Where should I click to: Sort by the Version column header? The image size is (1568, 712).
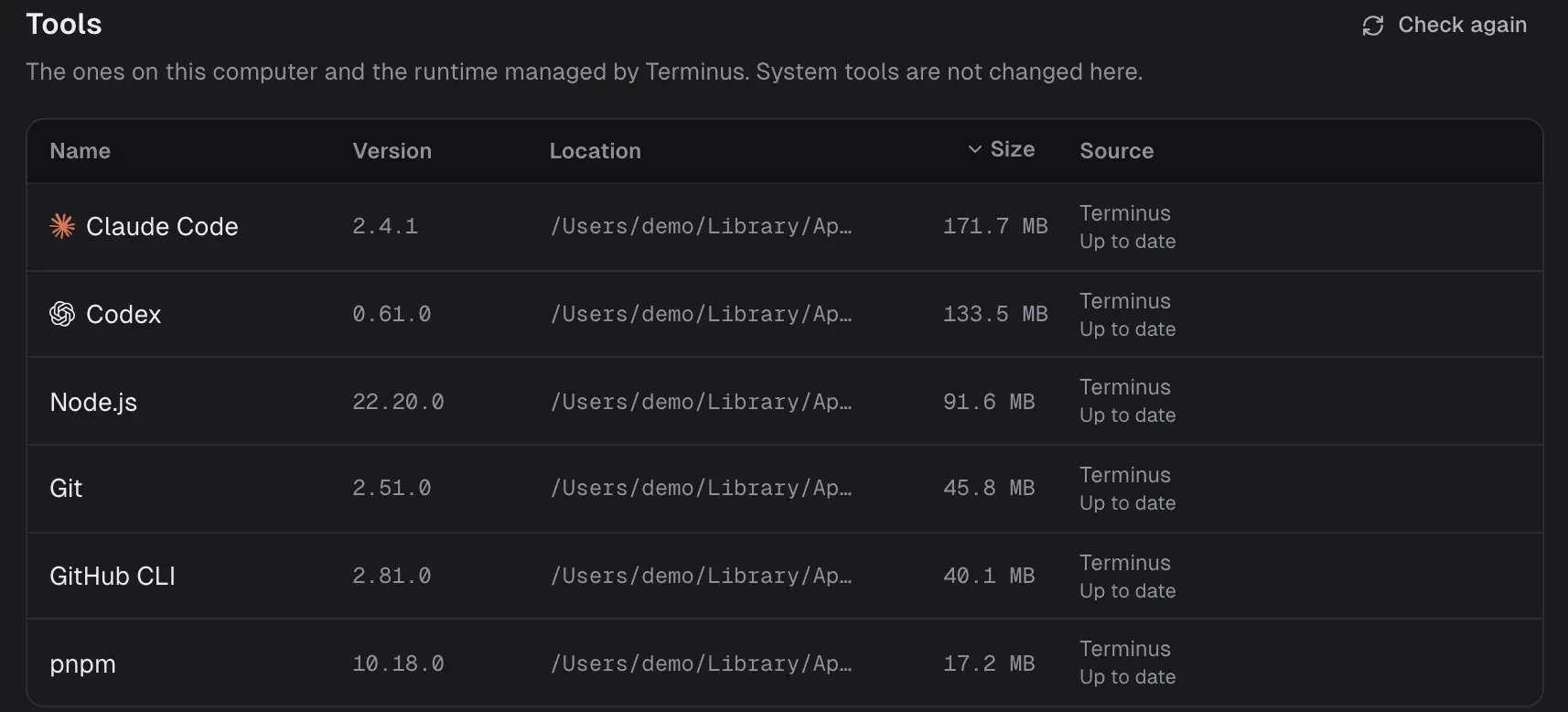[392, 151]
